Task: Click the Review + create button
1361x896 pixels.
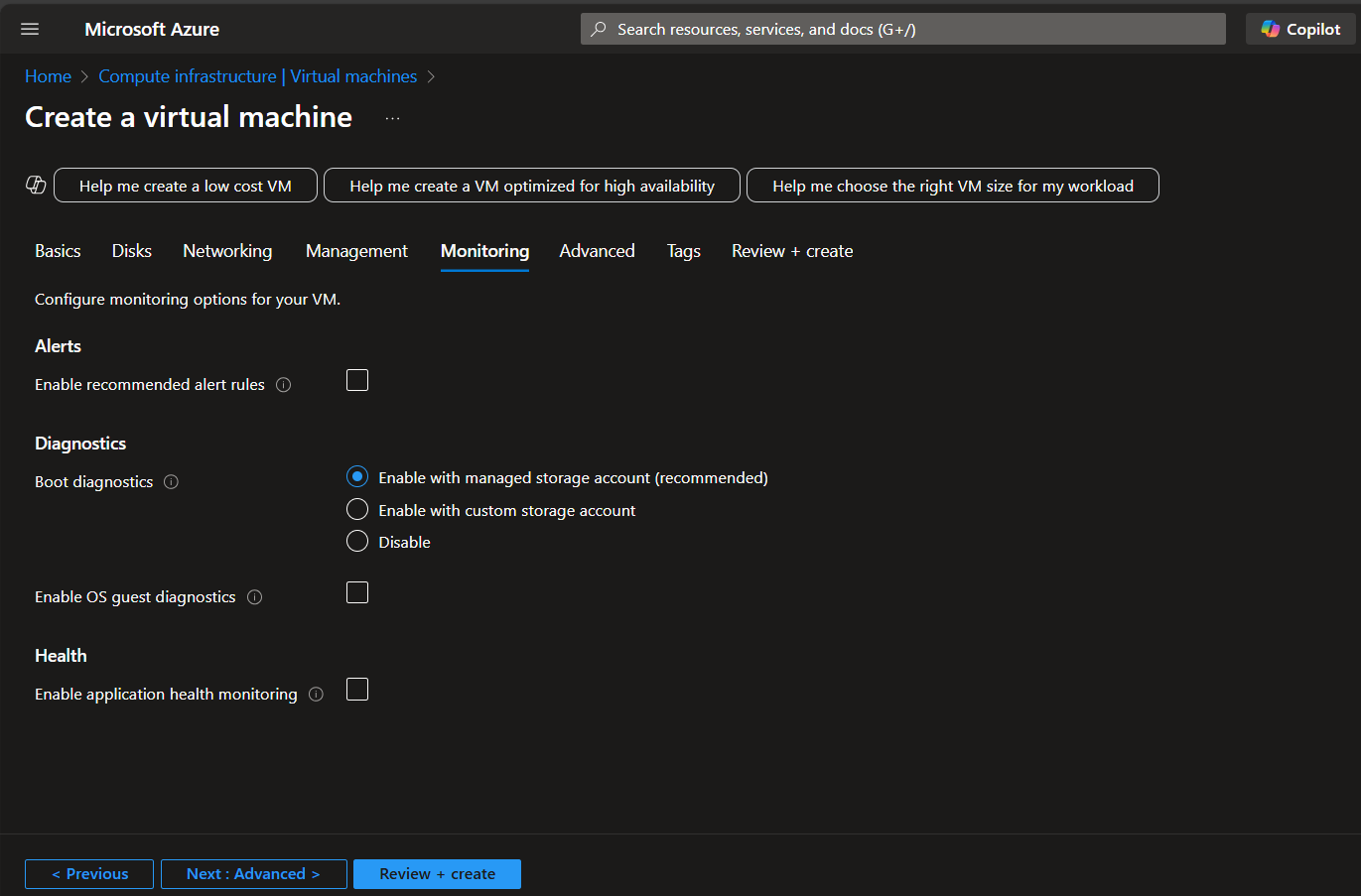Action: tap(437, 874)
